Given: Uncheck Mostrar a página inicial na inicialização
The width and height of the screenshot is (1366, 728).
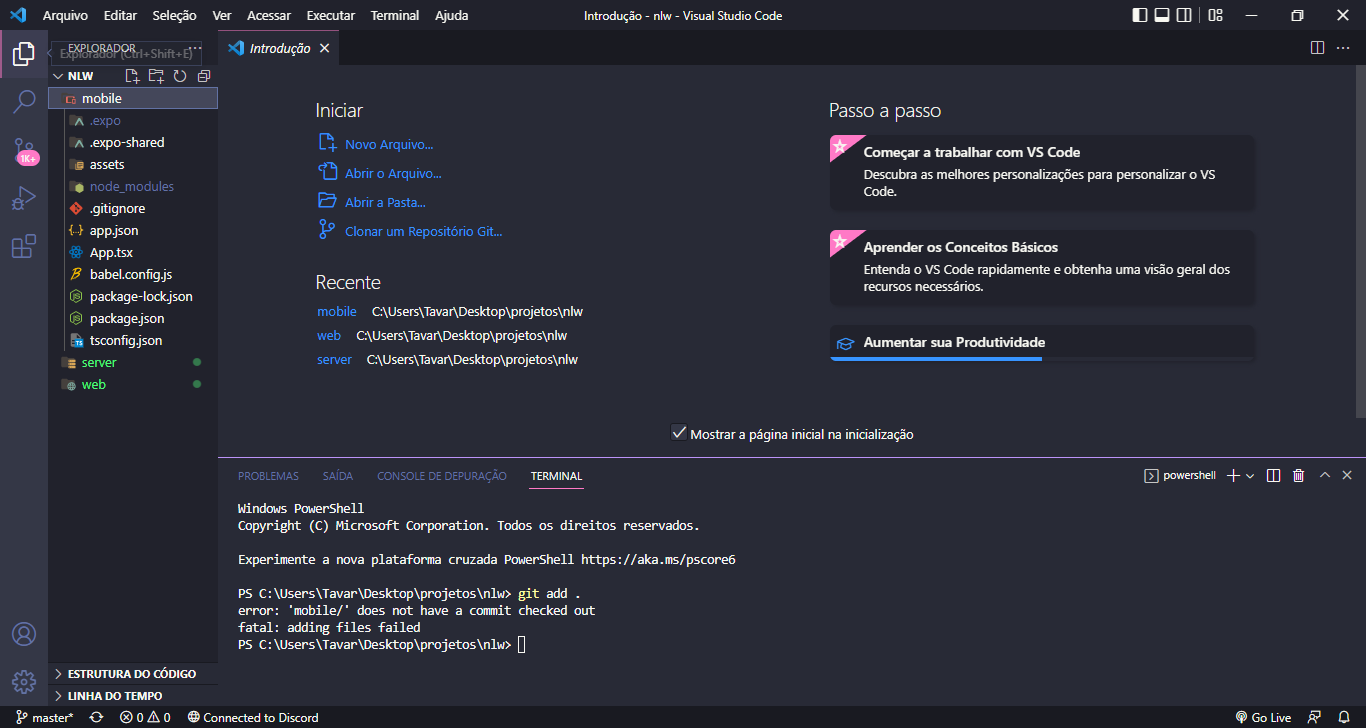Looking at the screenshot, I should click(x=679, y=433).
